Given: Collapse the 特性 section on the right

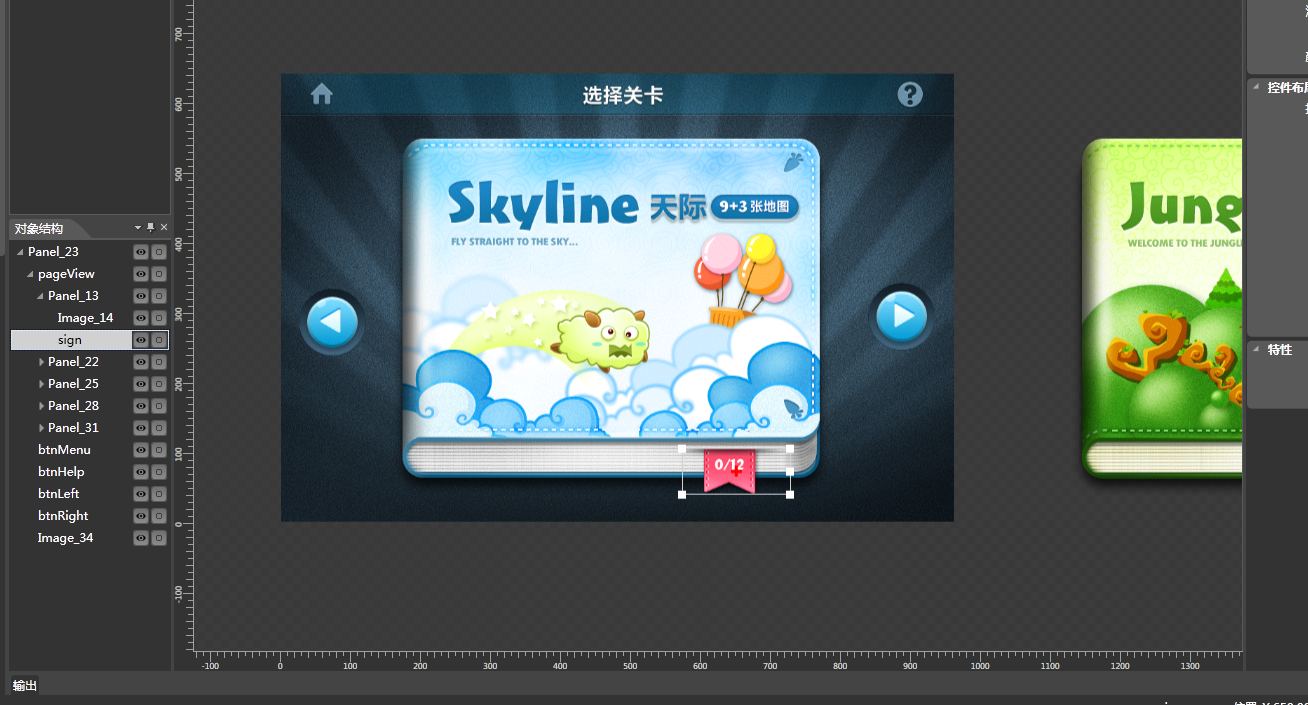Looking at the screenshot, I should (x=1257, y=349).
